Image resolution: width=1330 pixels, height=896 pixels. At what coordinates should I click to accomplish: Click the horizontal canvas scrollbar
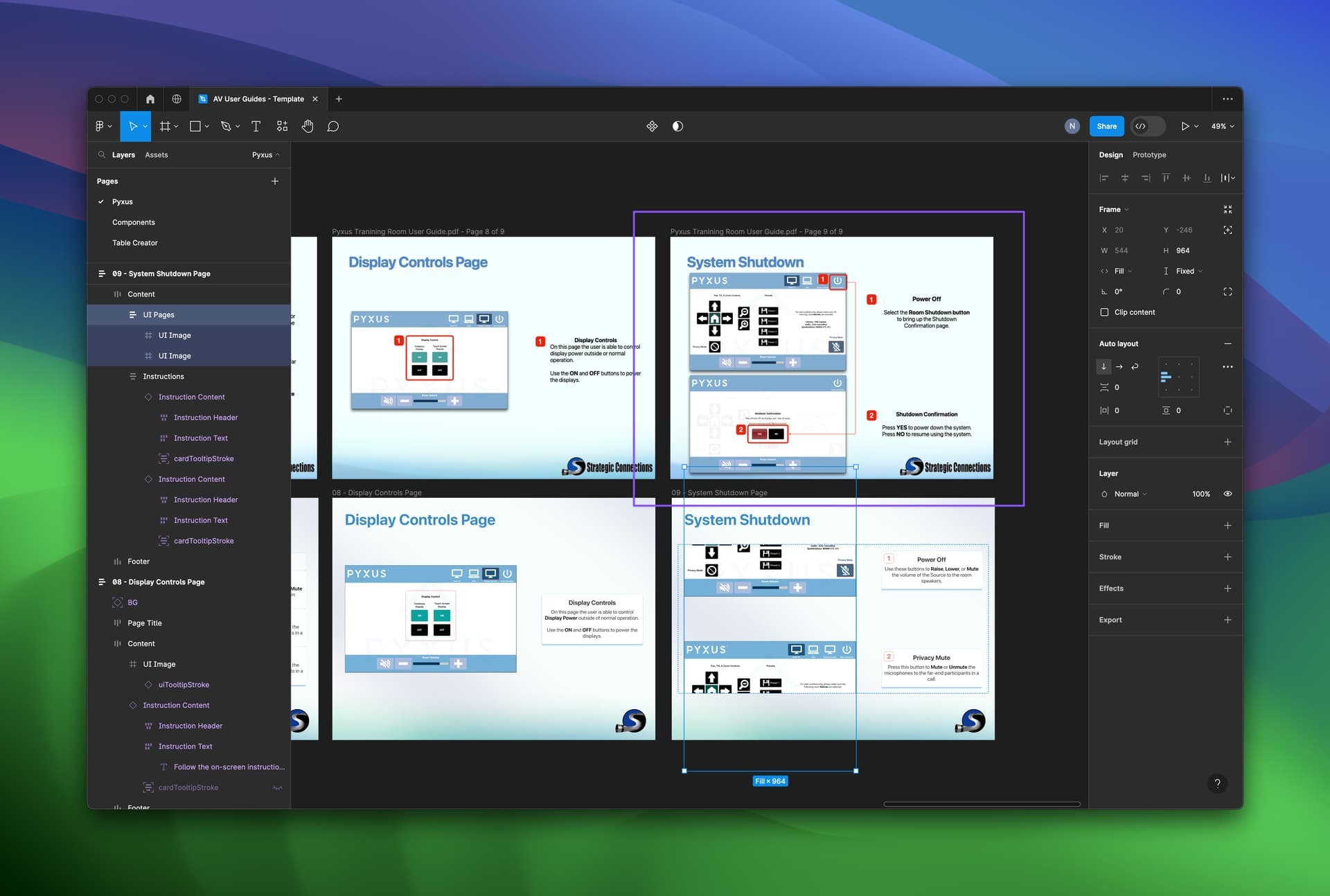[x=982, y=804]
